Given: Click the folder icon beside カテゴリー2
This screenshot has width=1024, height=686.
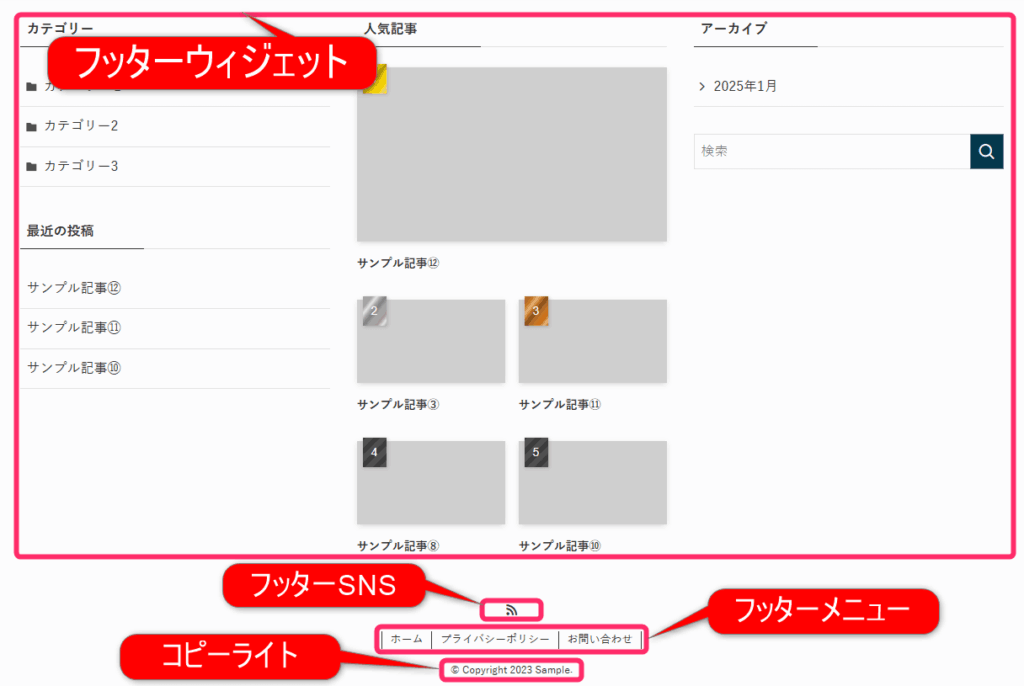Looking at the screenshot, I should point(31,127).
